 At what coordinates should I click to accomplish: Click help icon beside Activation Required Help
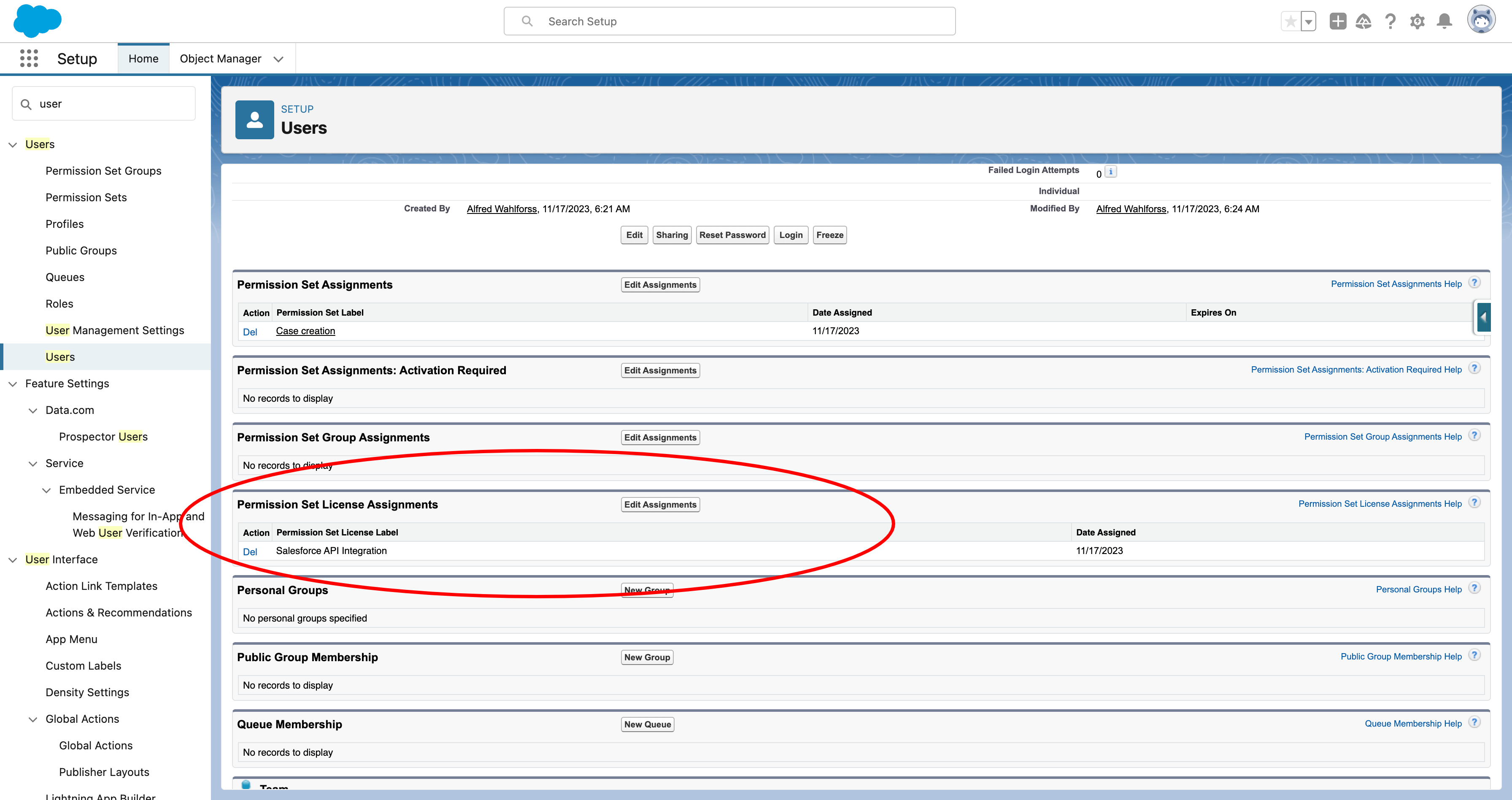(1474, 369)
